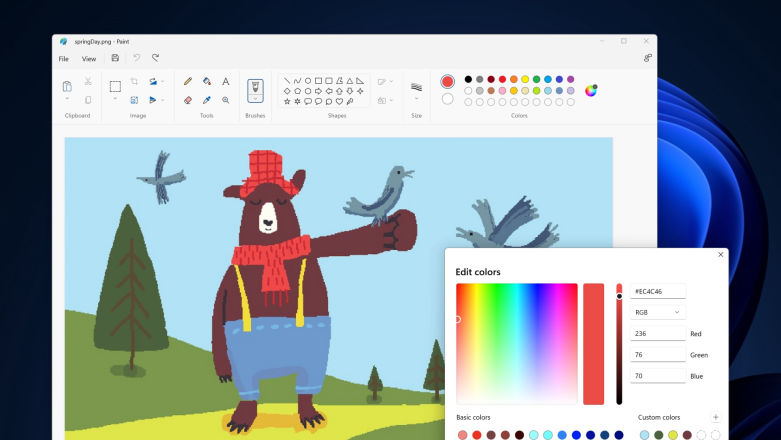Click the hex color code field
Screen dimensions: 781x440
tap(657, 291)
